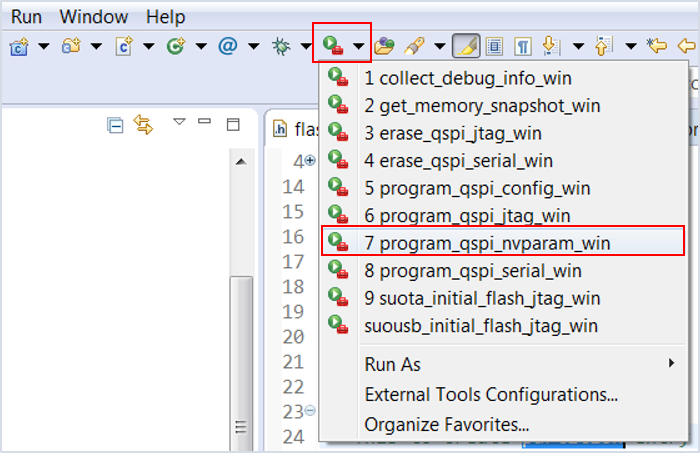Select 7 program_qspi_nvparam_win from menu
The width and height of the screenshot is (700, 453).
(487, 243)
